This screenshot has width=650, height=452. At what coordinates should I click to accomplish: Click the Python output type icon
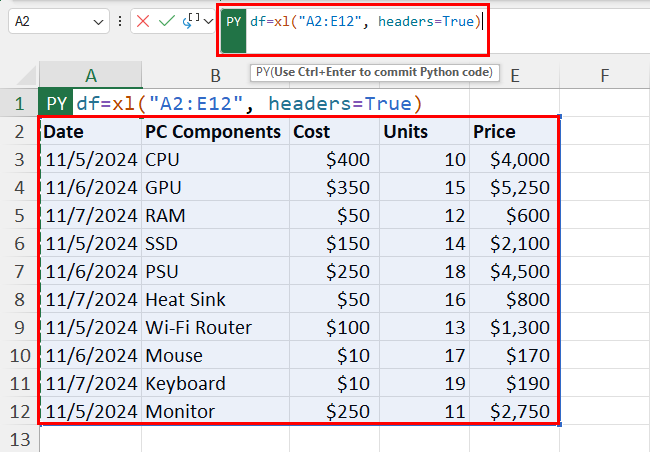pos(191,21)
